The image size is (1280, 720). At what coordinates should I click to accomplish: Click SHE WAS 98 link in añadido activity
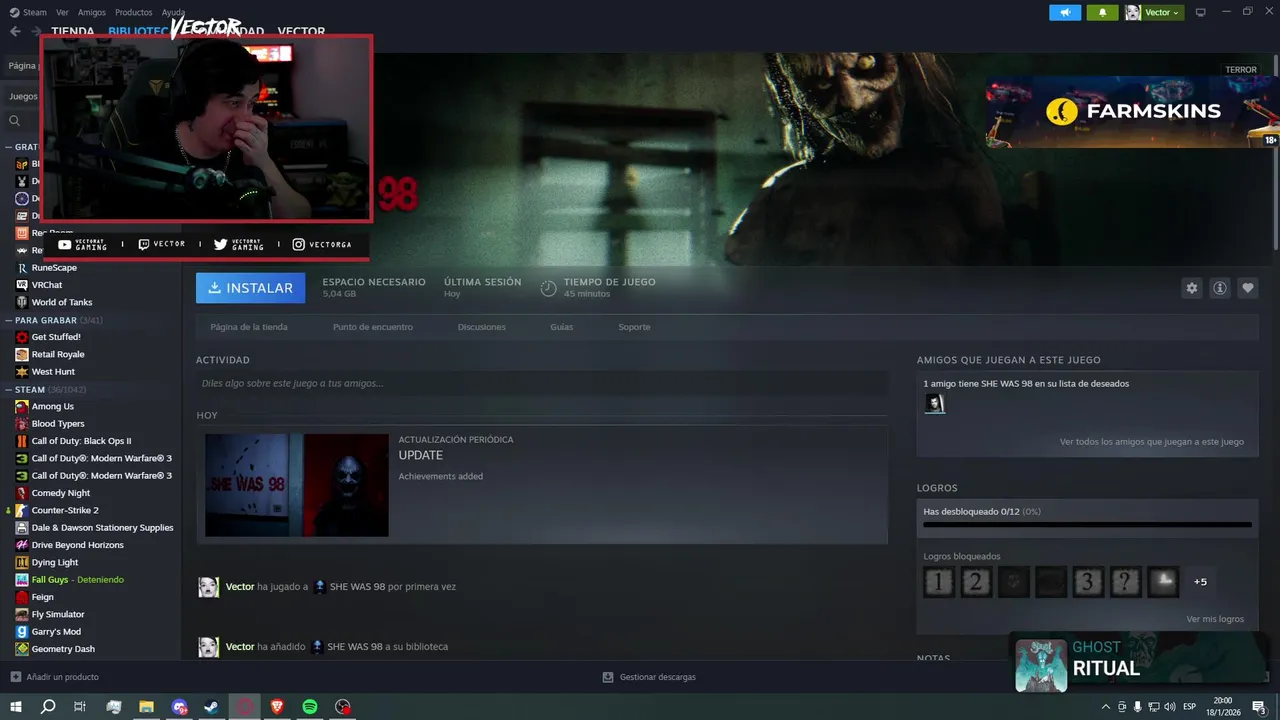[355, 647]
